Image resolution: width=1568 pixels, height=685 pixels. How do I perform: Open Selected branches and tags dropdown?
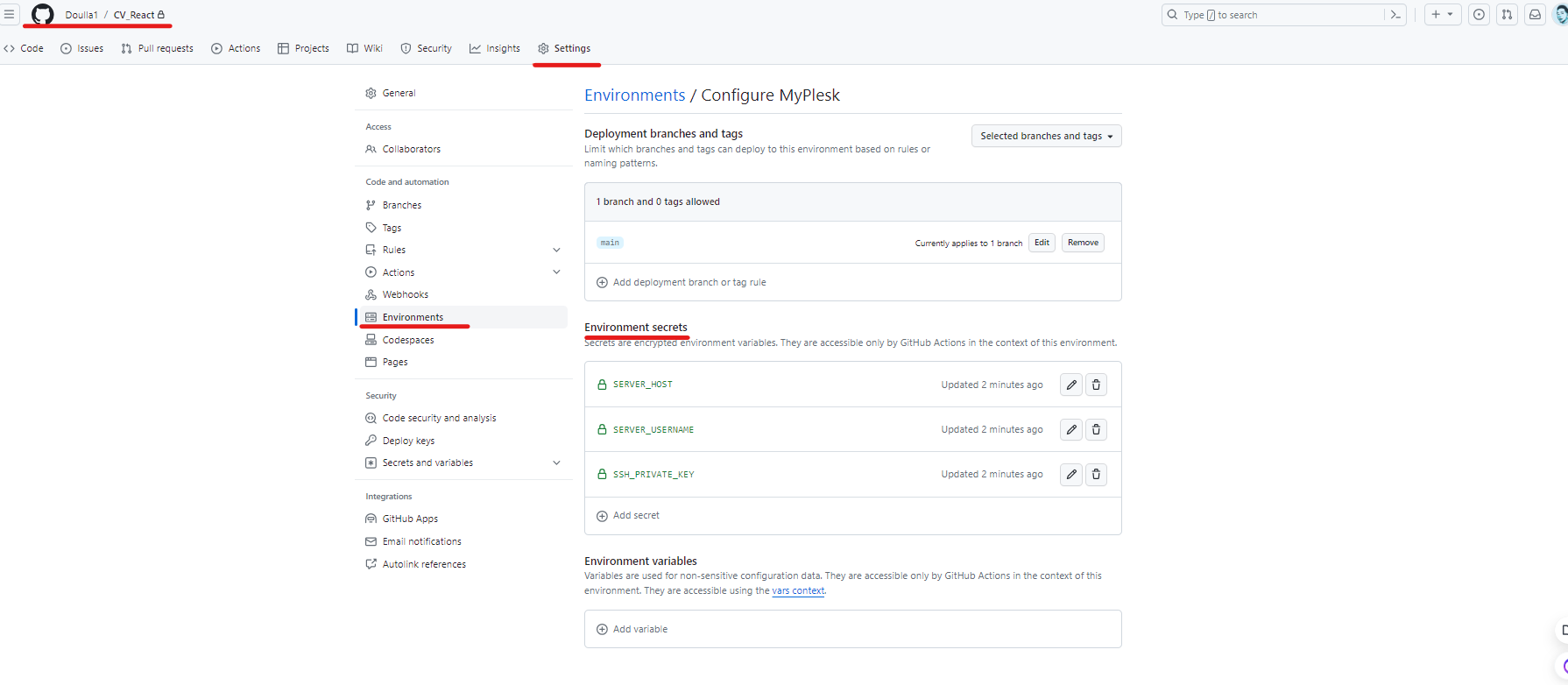[1046, 137]
